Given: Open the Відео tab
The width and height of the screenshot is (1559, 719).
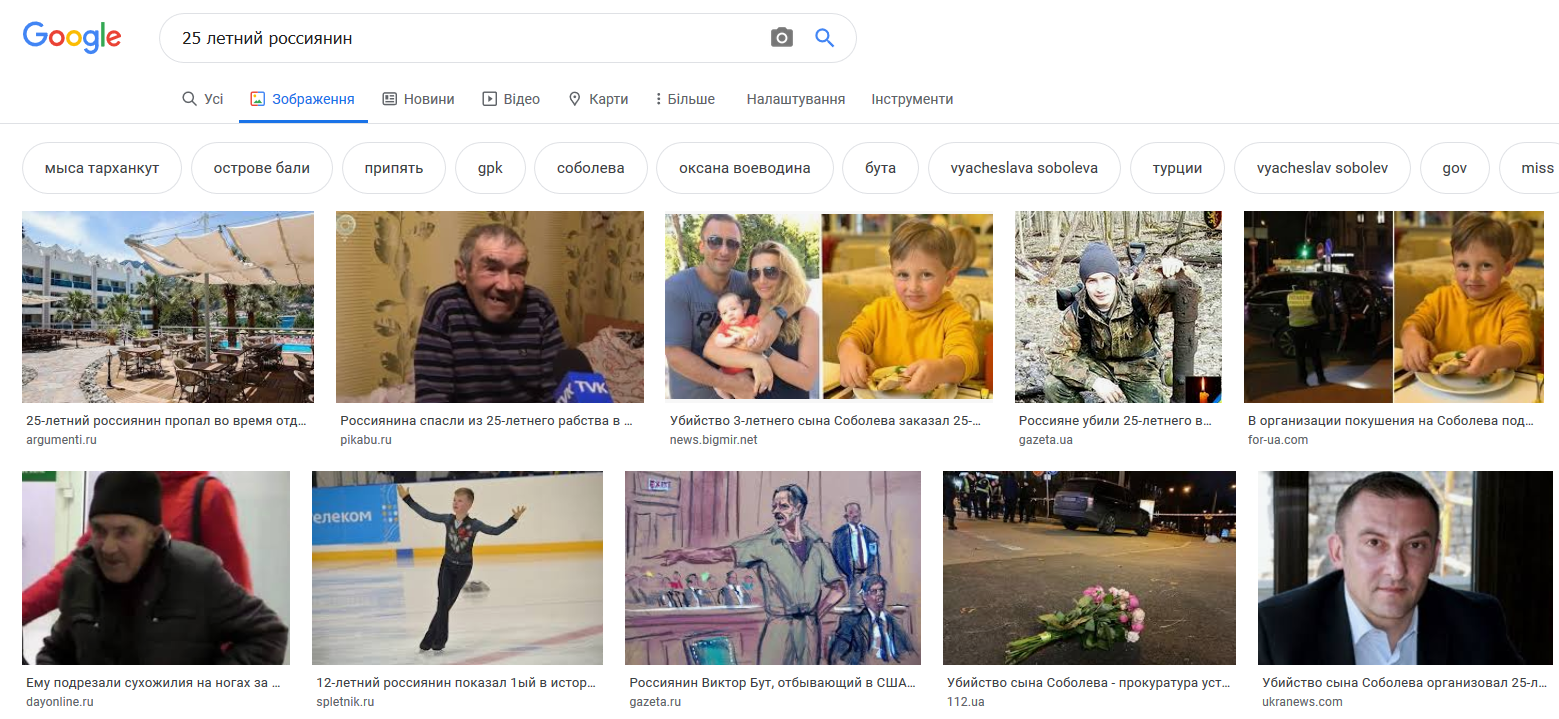Looking at the screenshot, I should click(511, 99).
